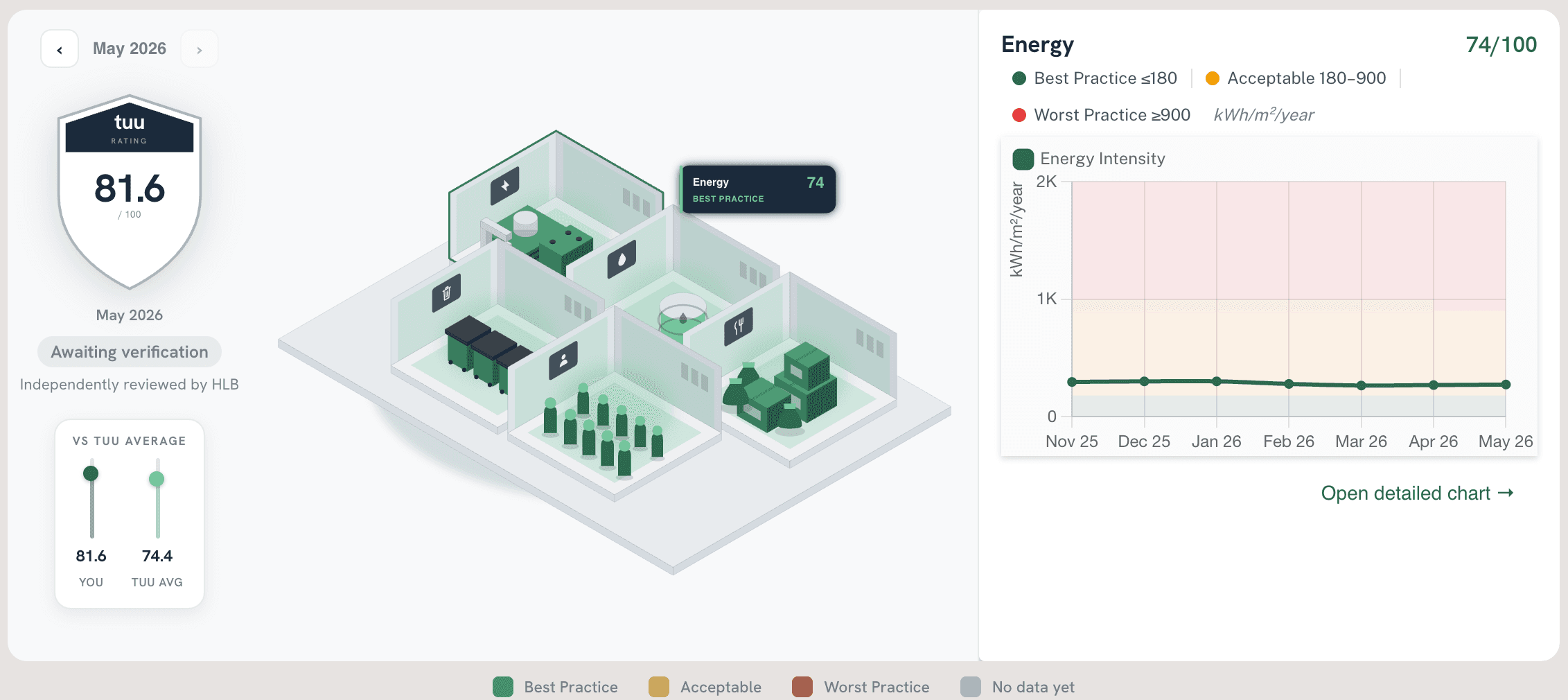Click the May 26 chart data point
Image resolution: width=1568 pixels, height=700 pixels.
1506,384
